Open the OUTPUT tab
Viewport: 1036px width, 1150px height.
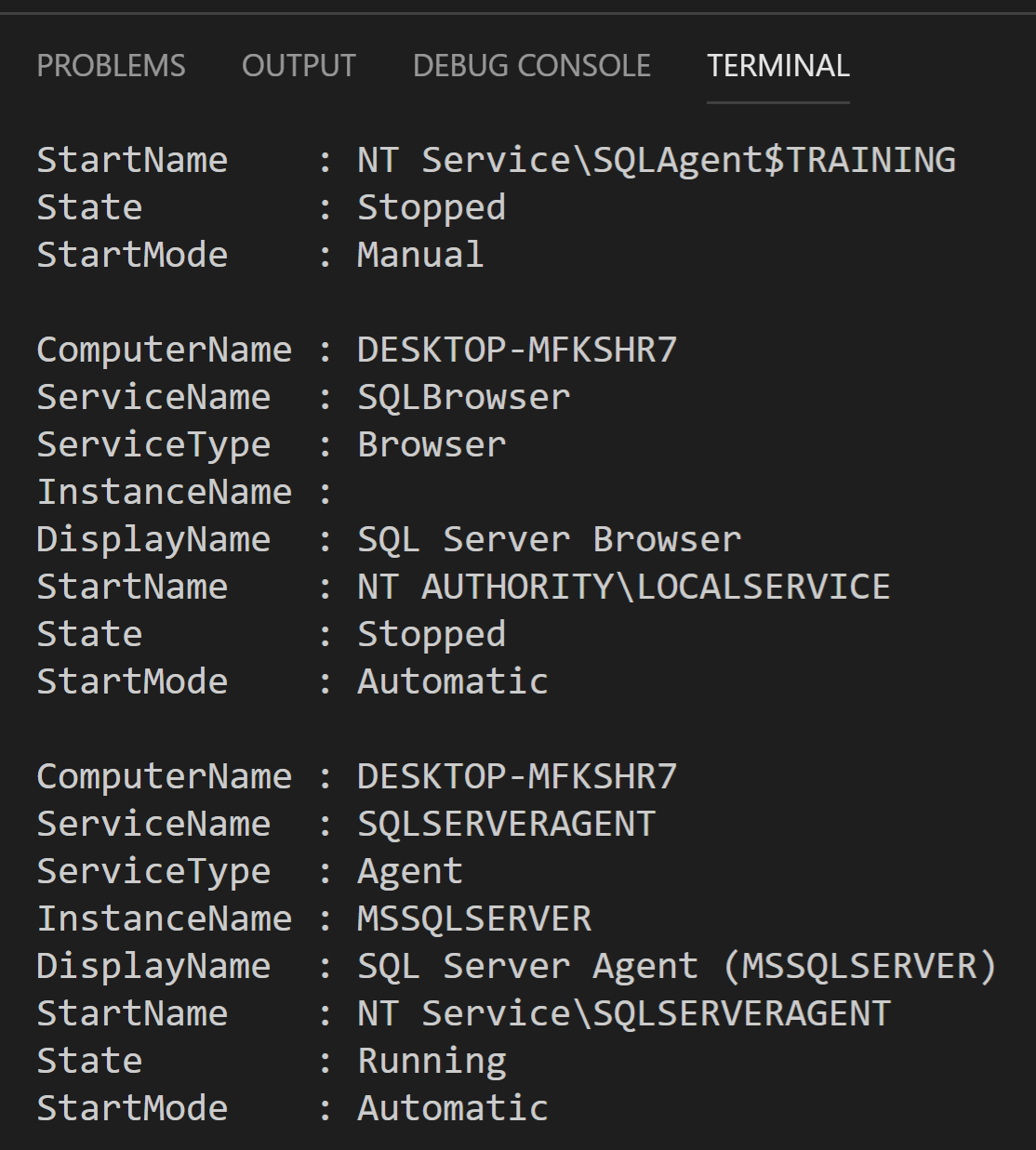299,66
